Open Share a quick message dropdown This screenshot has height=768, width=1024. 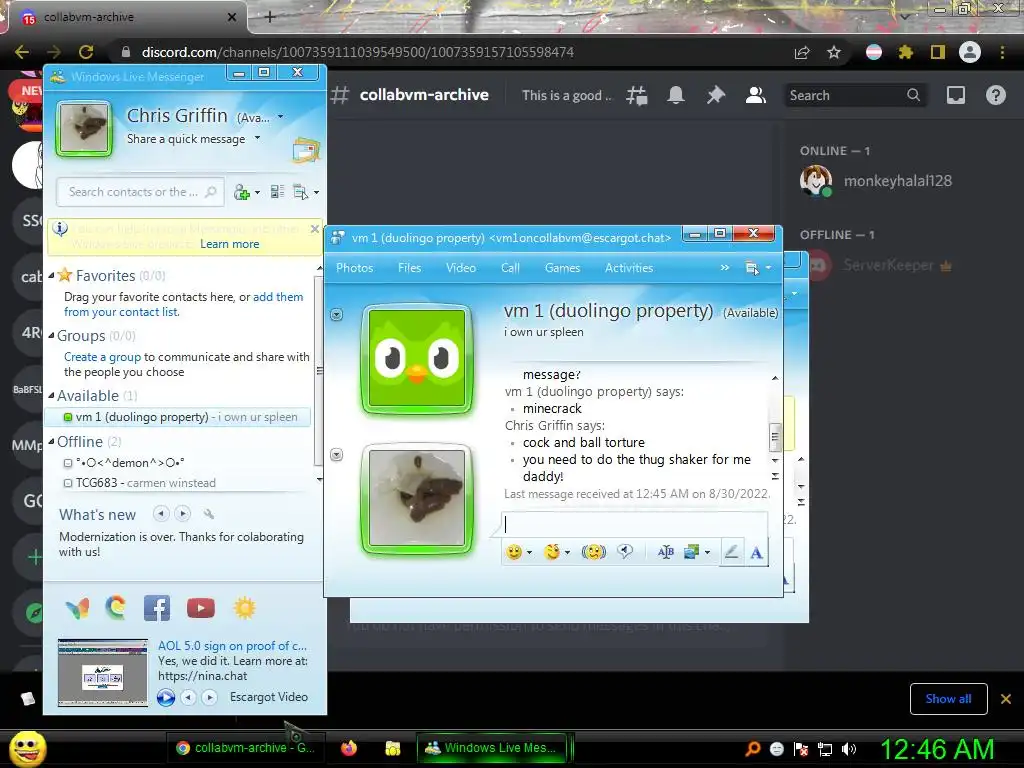(257, 138)
